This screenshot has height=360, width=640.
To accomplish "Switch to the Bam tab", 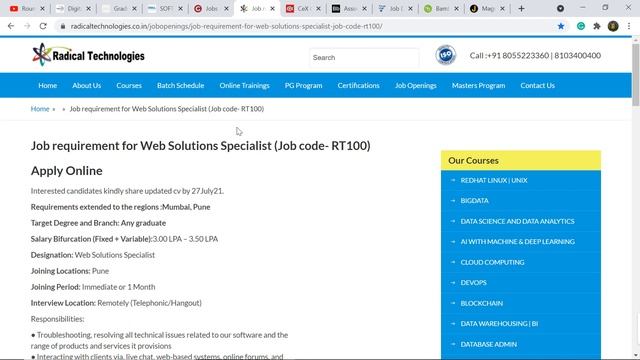I will tap(439, 9).
